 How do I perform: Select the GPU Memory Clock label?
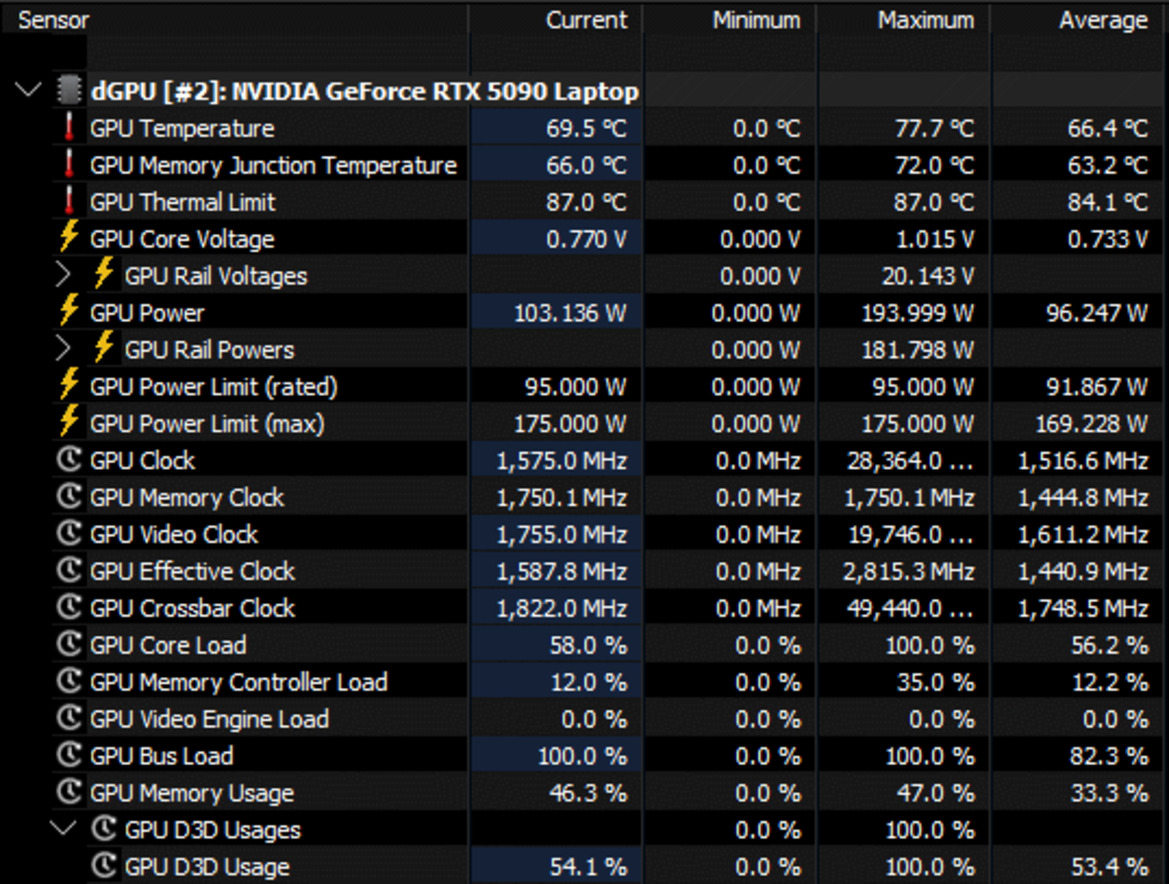point(187,498)
